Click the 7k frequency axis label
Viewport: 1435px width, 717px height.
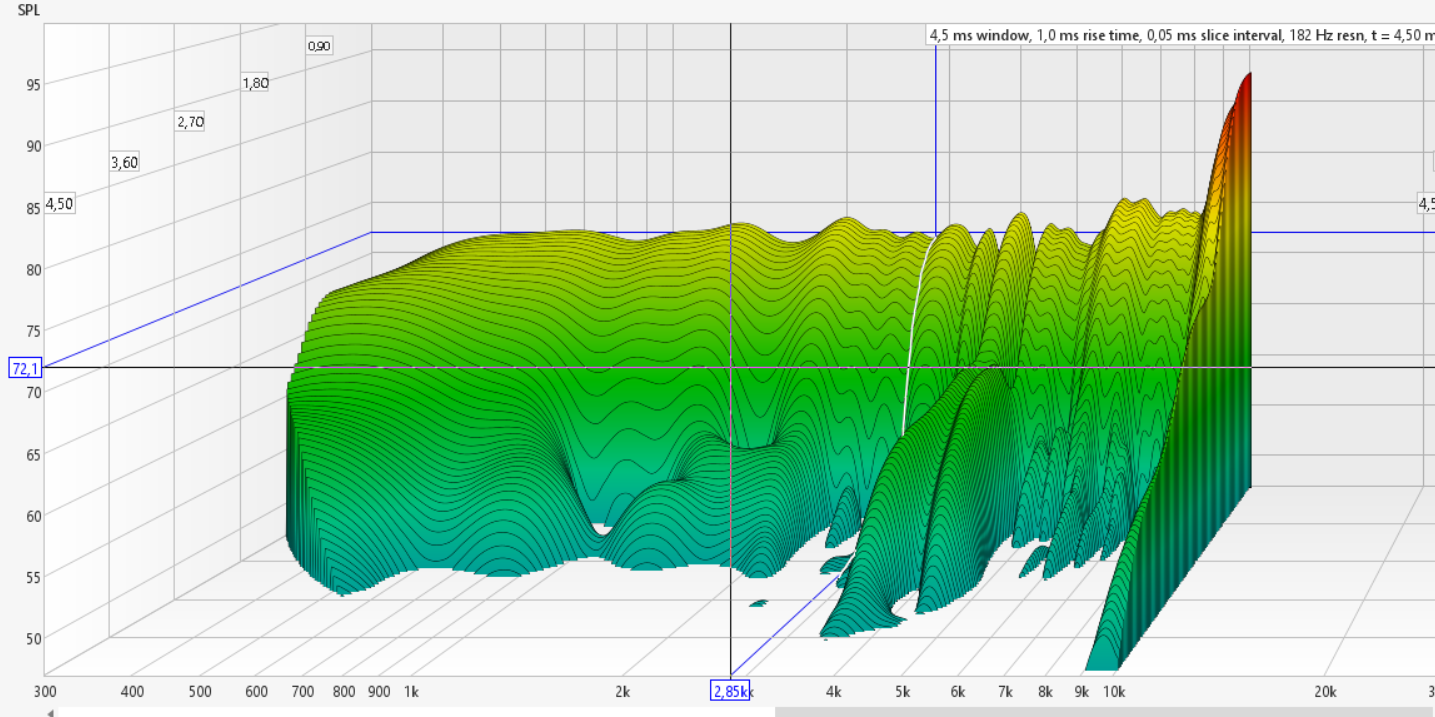(x=1005, y=692)
